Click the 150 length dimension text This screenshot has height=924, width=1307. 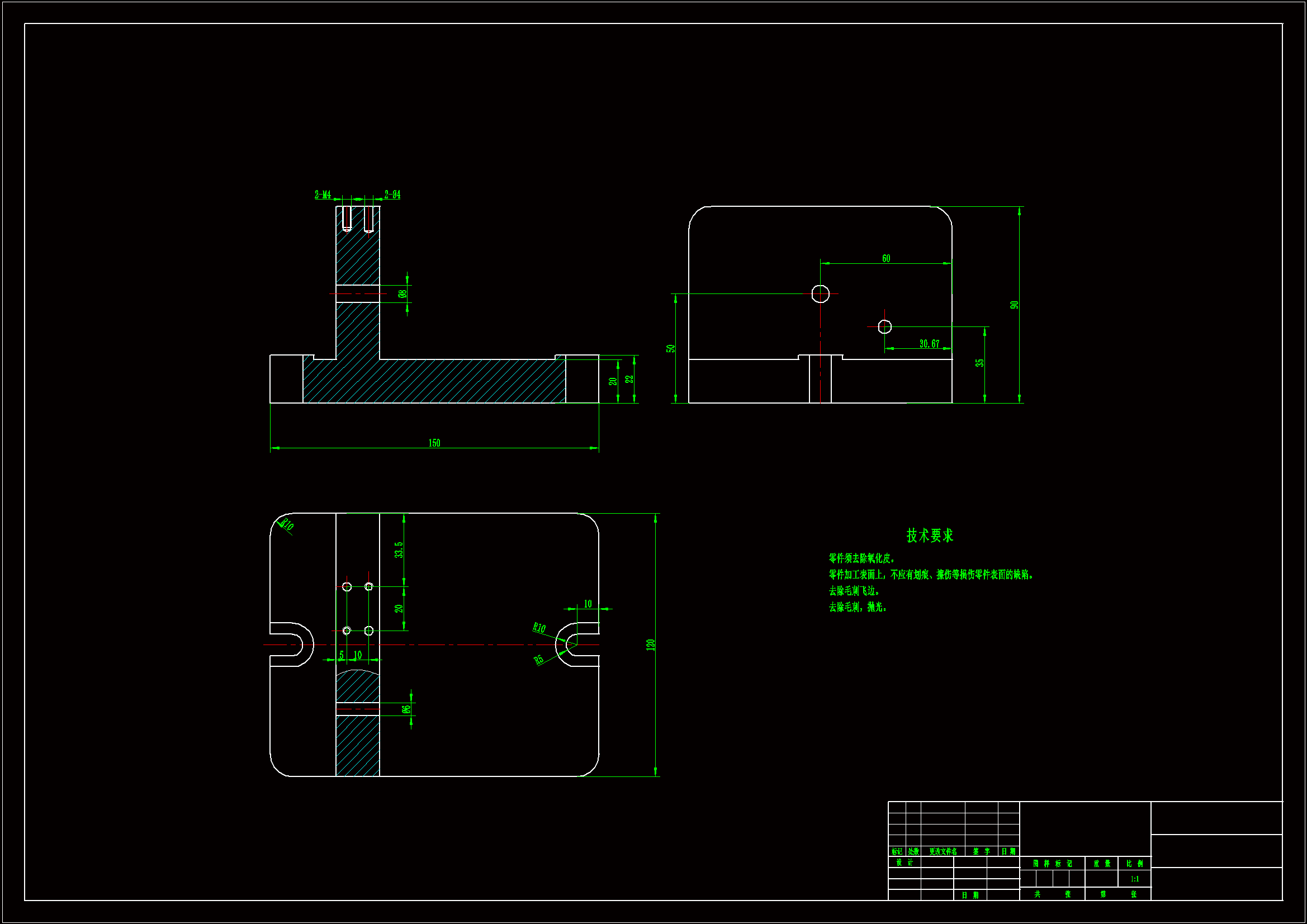(434, 443)
